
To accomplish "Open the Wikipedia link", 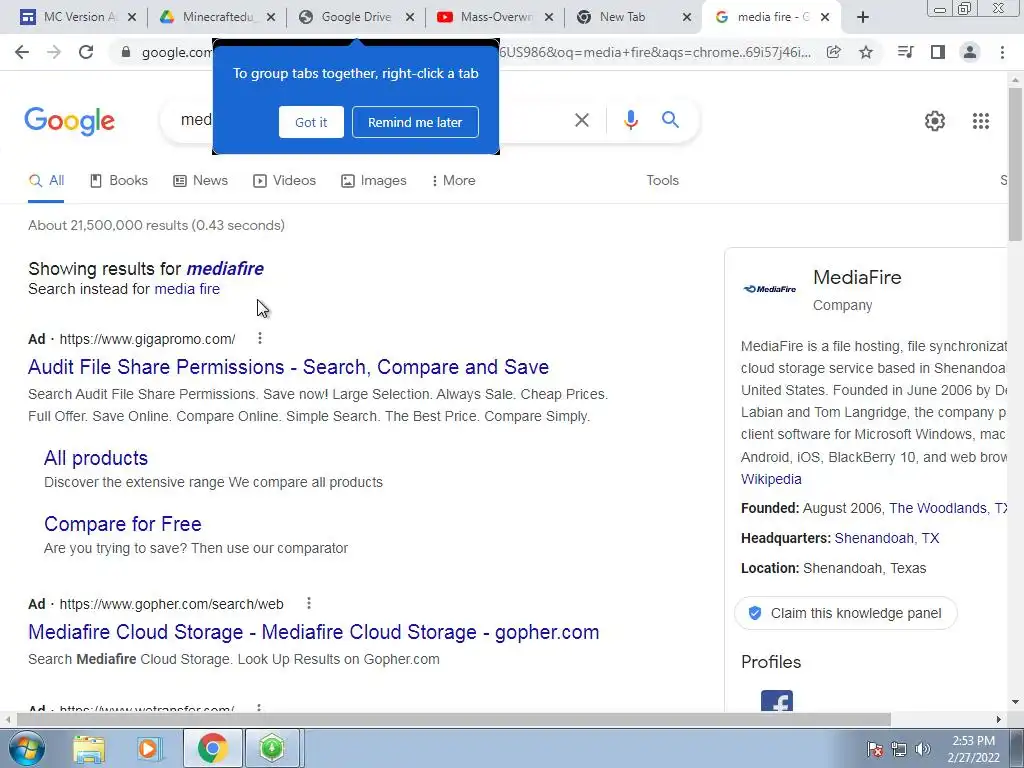I will 771,479.
